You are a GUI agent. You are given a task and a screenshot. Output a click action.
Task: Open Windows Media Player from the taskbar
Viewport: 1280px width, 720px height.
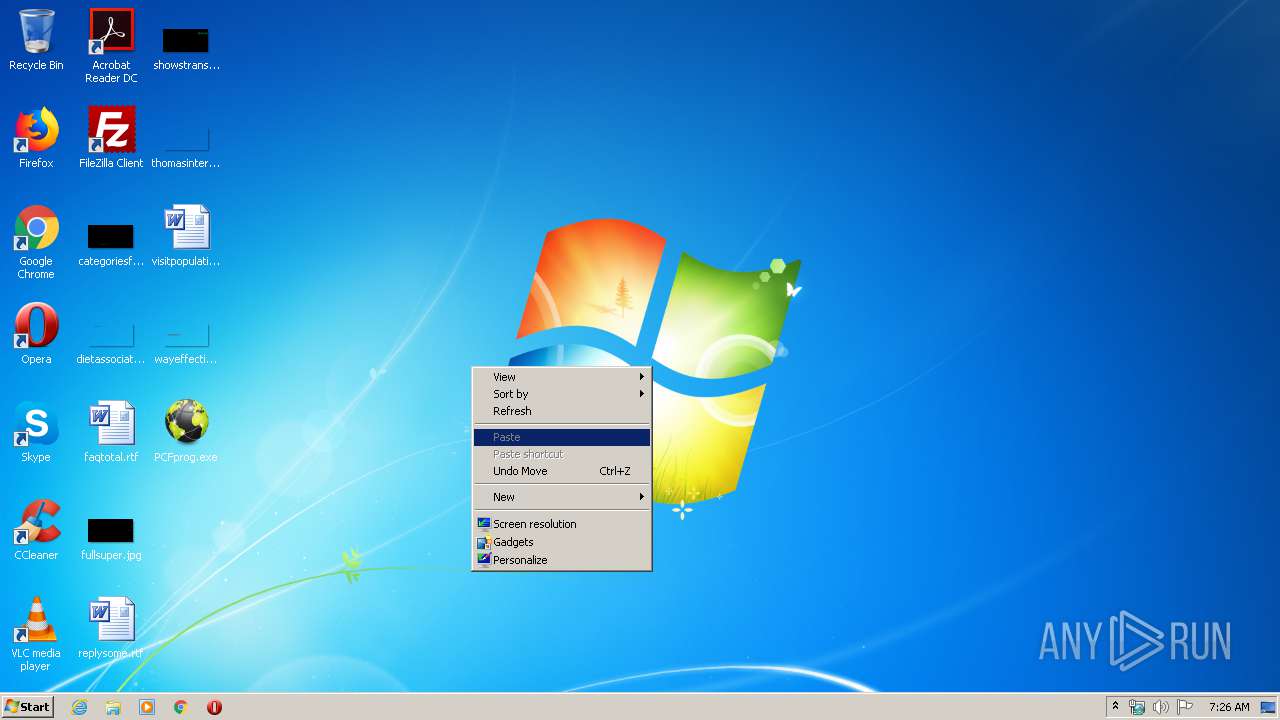147,707
